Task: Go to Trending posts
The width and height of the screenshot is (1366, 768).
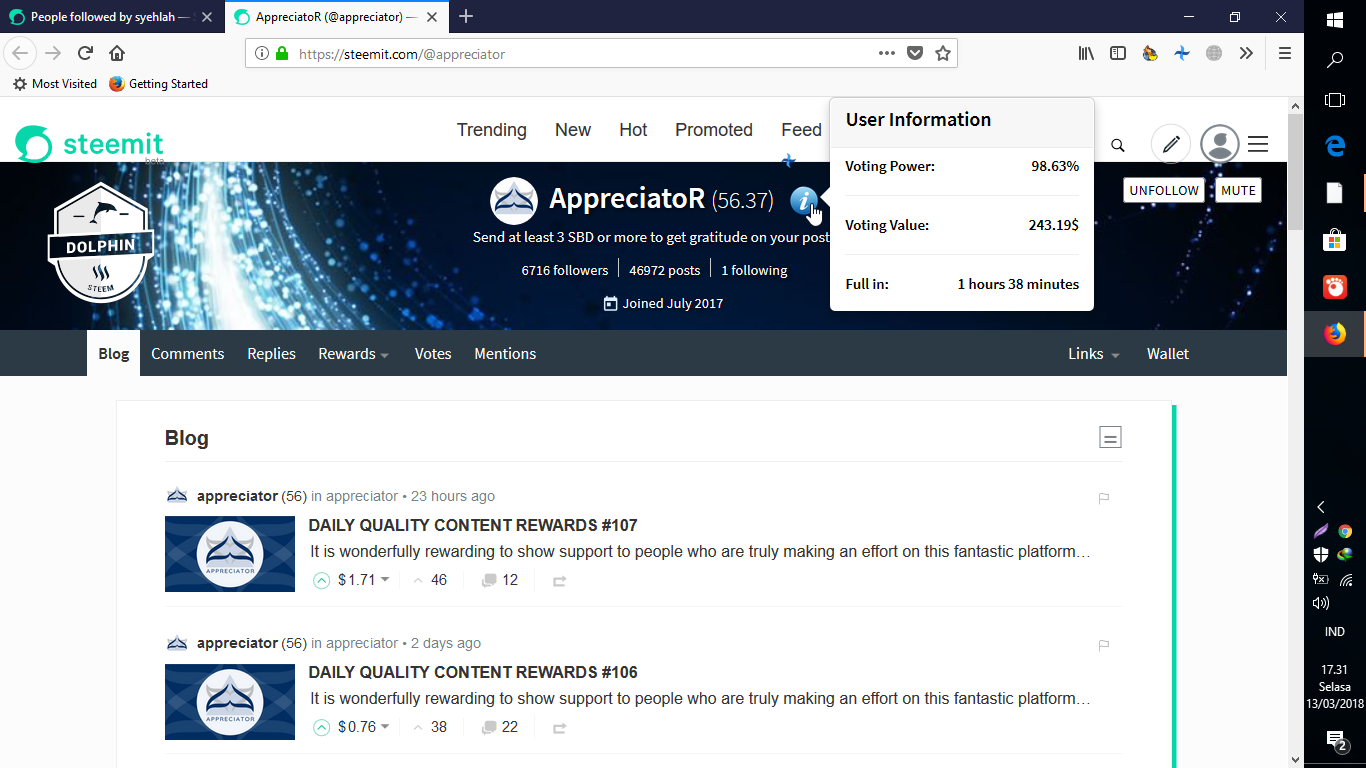Action: [x=492, y=130]
